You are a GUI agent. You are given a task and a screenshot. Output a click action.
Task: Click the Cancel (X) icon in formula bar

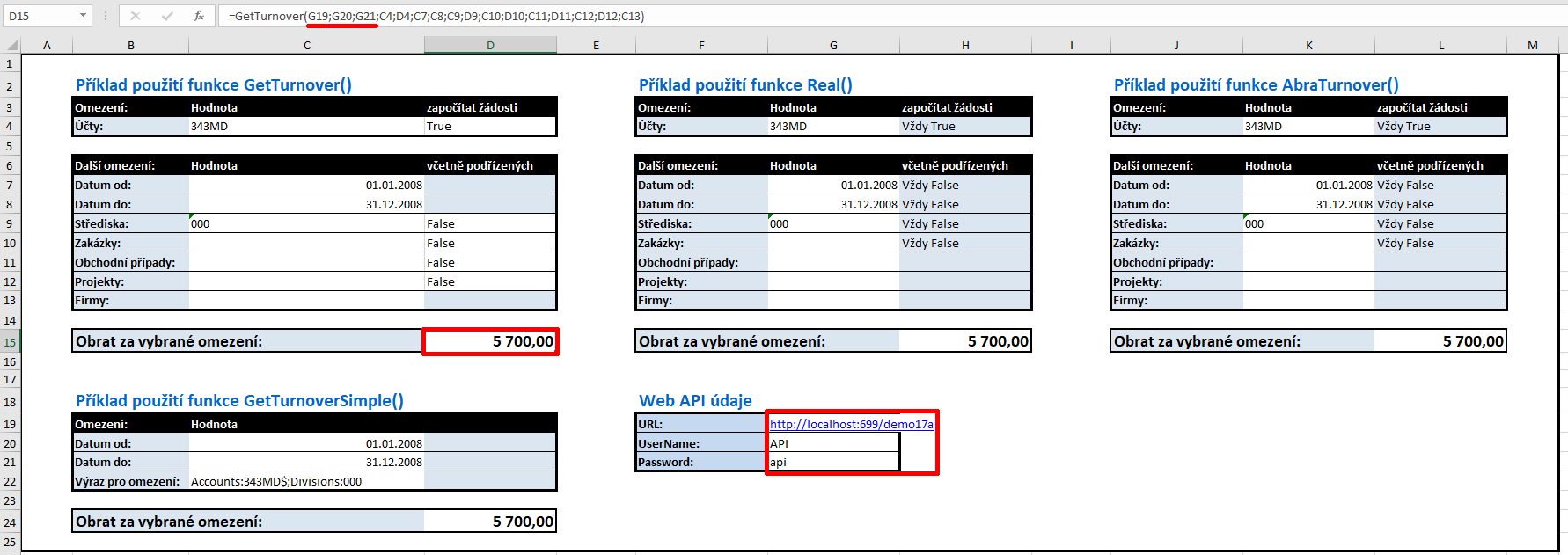click(136, 16)
